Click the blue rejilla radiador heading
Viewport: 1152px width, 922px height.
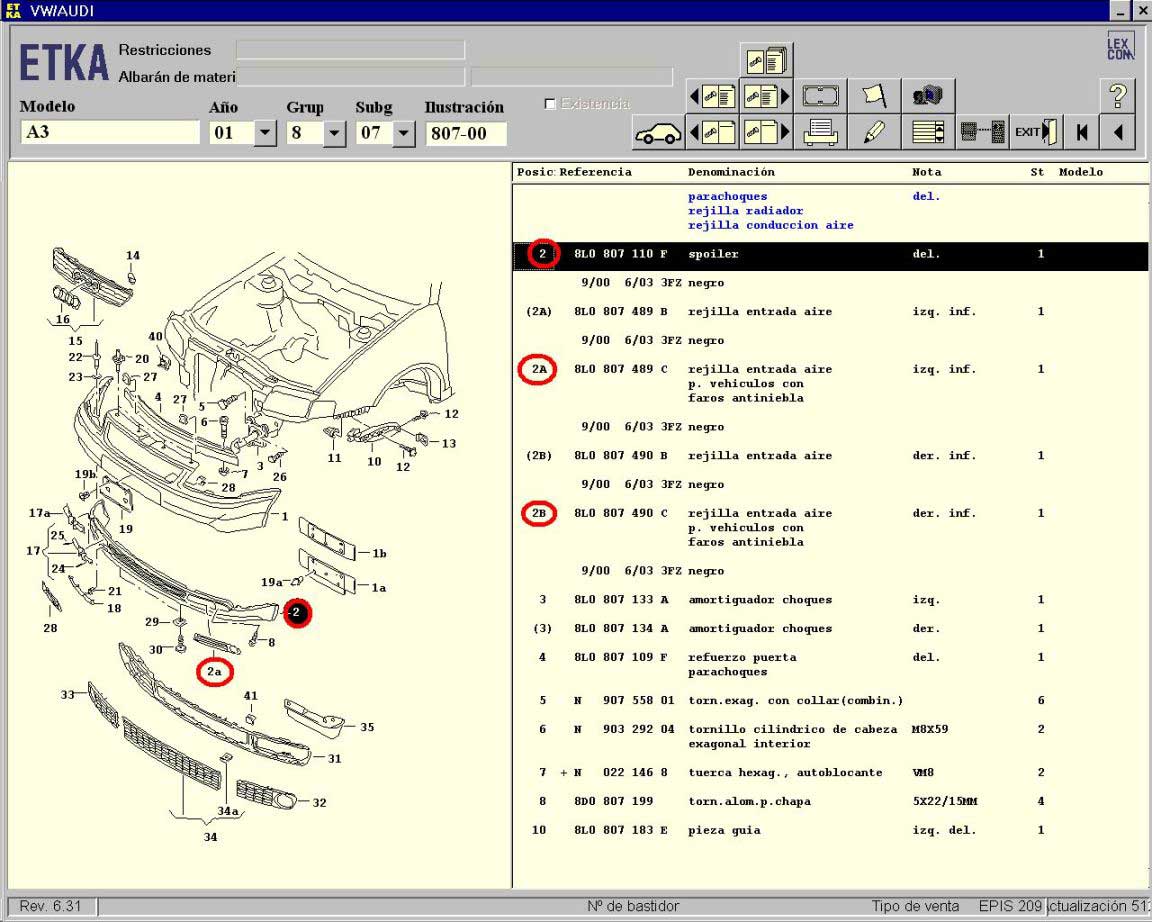pos(745,211)
